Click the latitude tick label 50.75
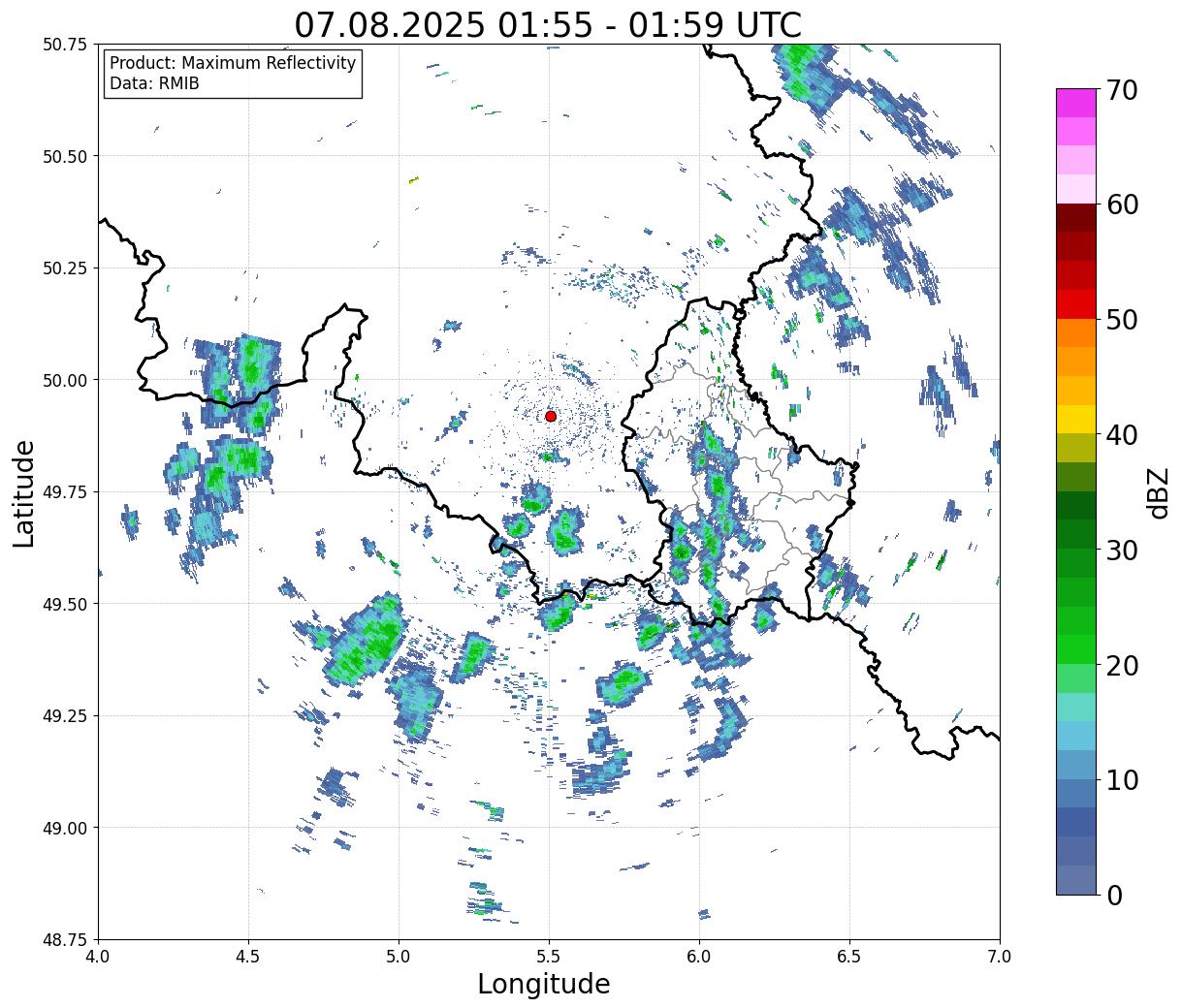Screen dimensions: 1182x1008 point(65,45)
